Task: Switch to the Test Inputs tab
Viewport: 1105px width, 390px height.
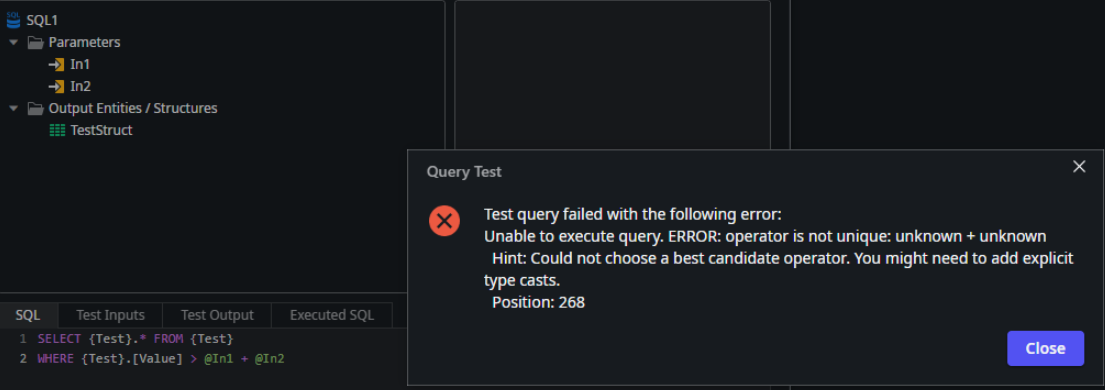Action: pyautogui.click(x=110, y=315)
